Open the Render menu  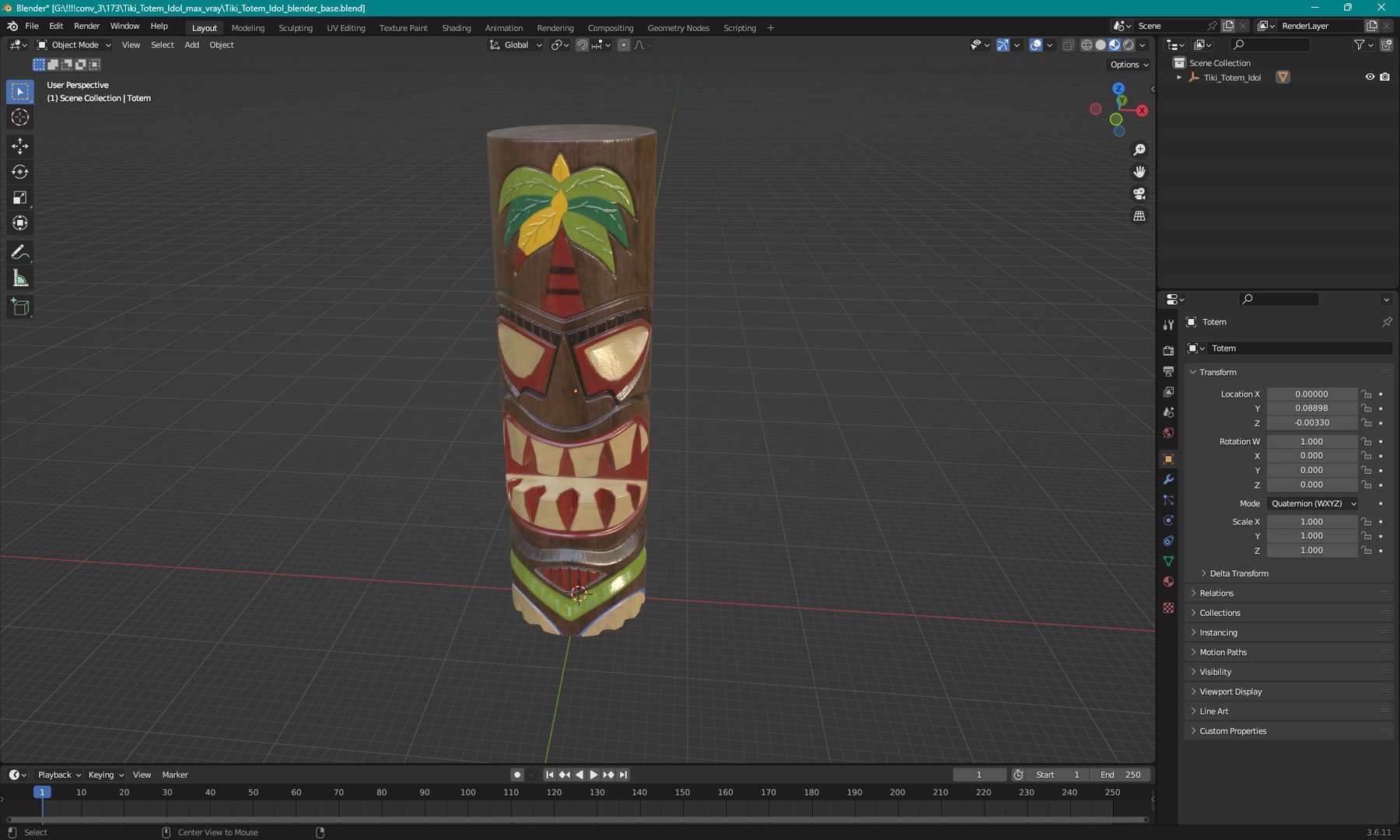86,26
